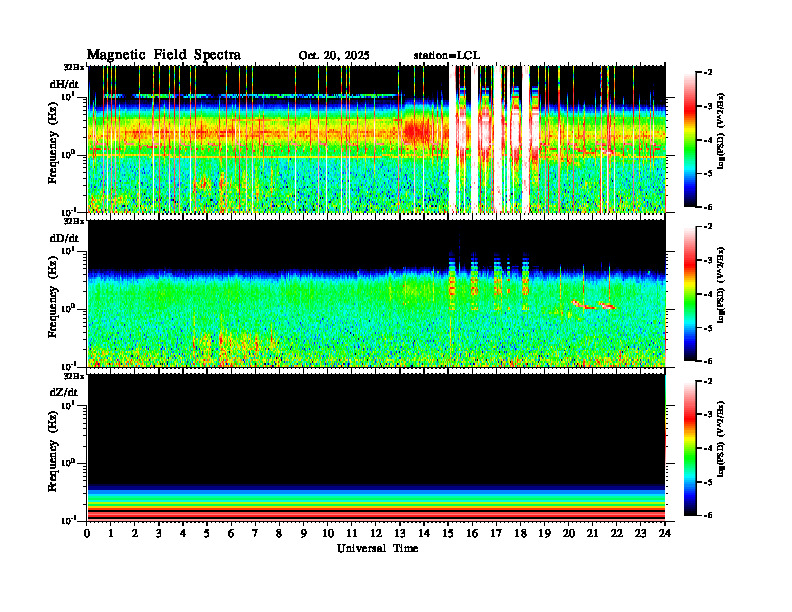
Task: Select the dD/dt panel color bar
Action: tap(690, 294)
